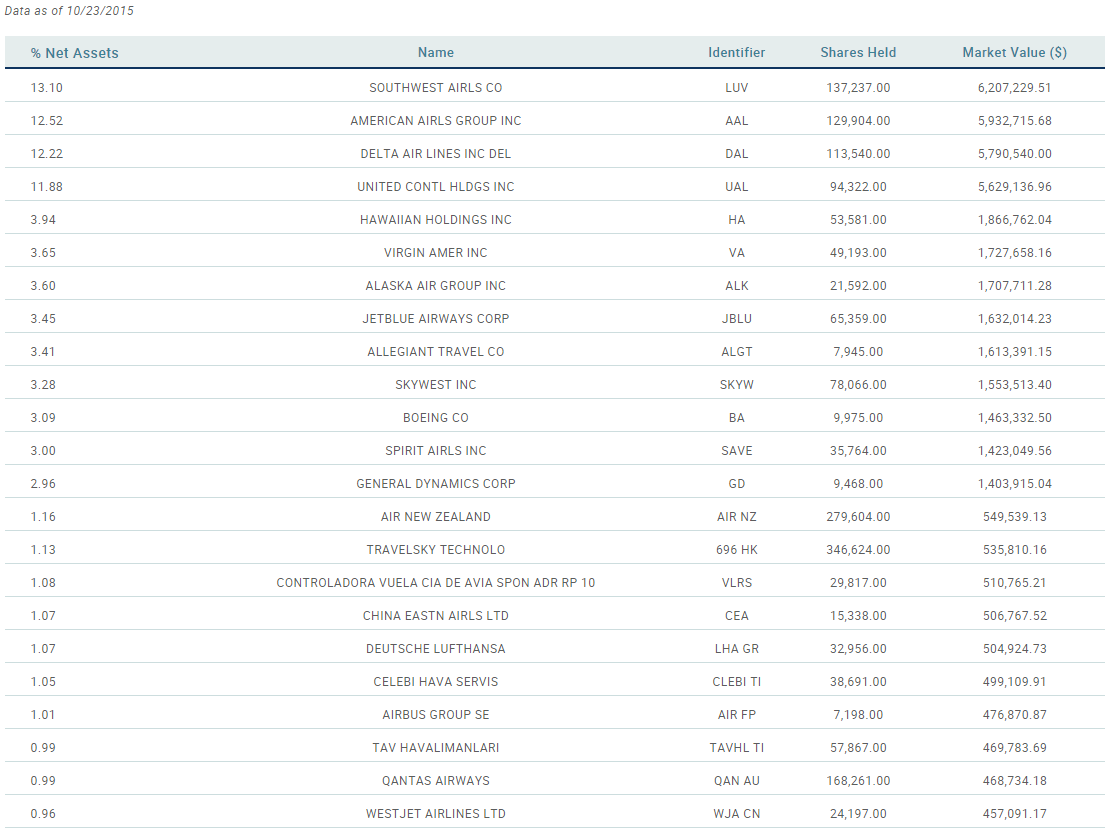
Task: Select shares held 346,624.00
Action: (858, 550)
